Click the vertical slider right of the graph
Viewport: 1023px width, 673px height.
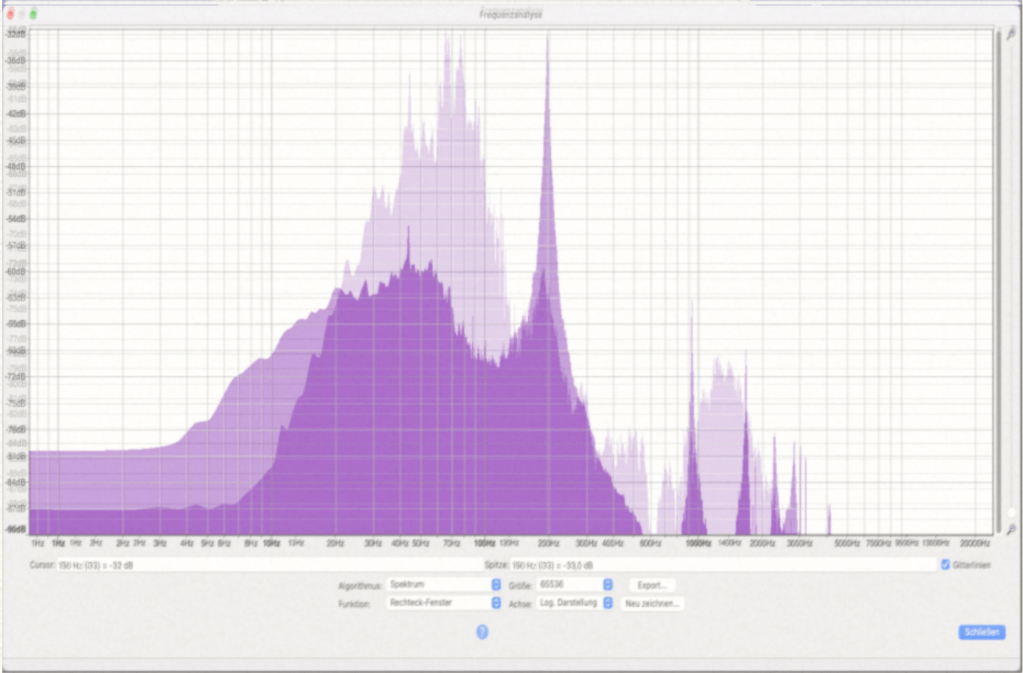point(998,280)
